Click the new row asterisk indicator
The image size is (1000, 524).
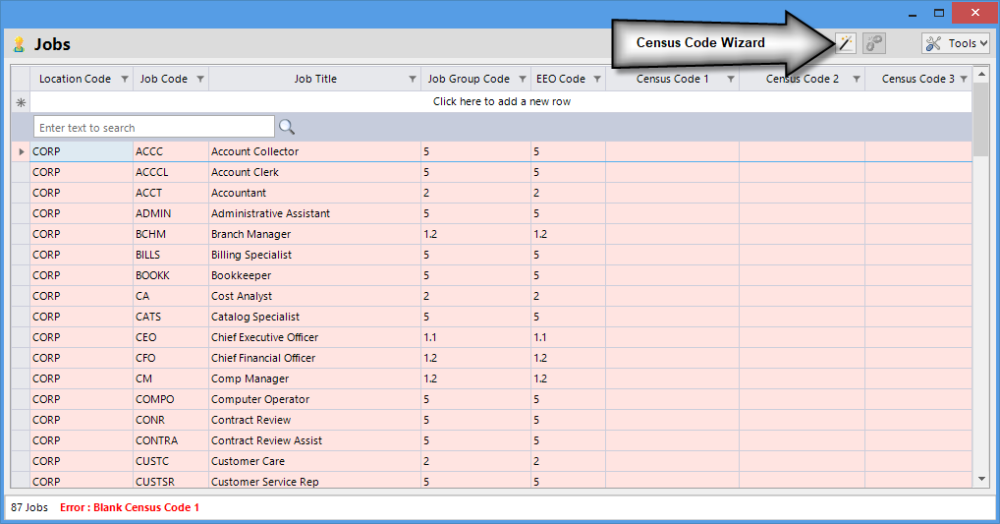coord(21,102)
